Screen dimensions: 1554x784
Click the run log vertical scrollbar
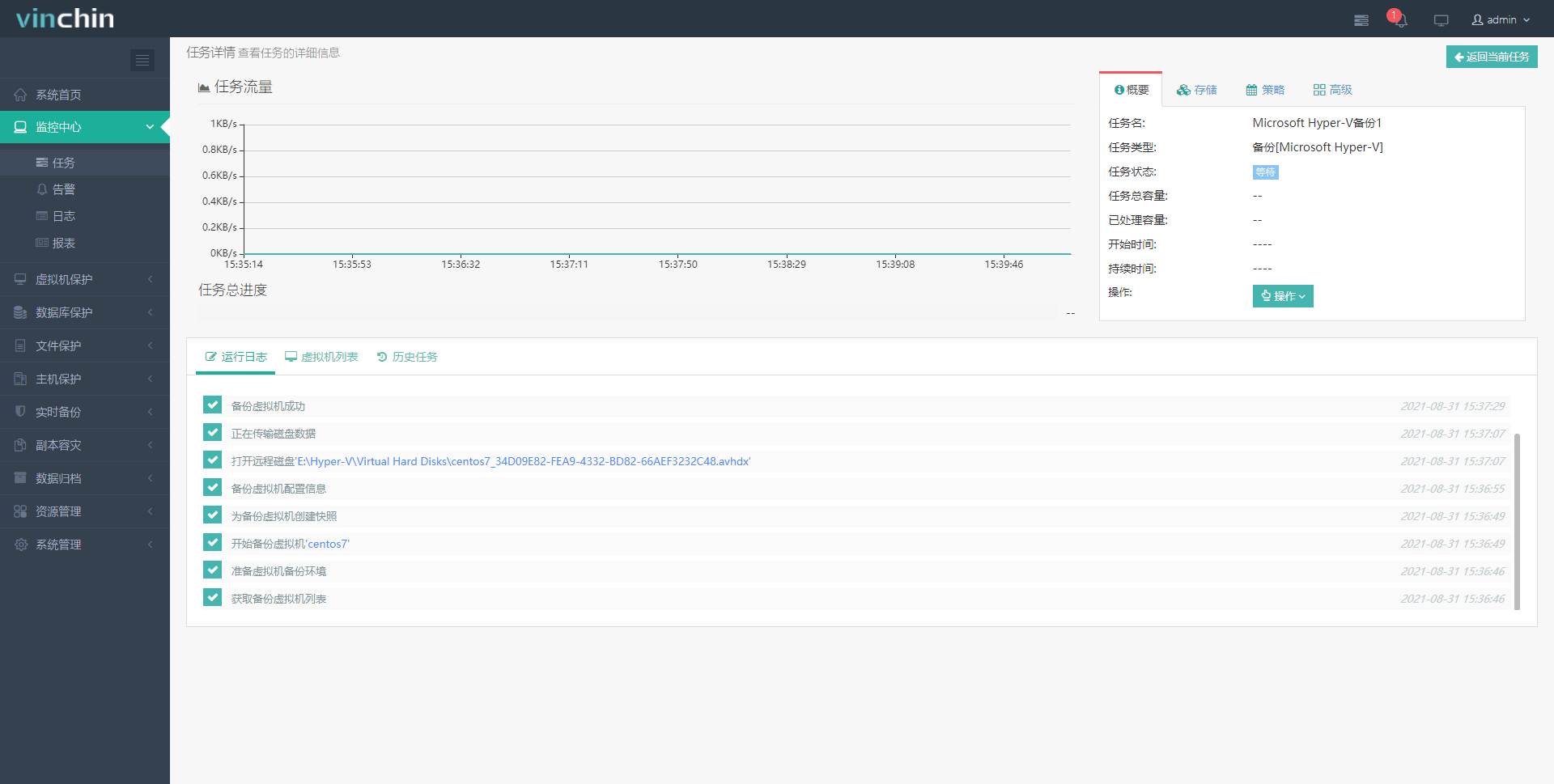pyautogui.click(x=1517, y=521)
